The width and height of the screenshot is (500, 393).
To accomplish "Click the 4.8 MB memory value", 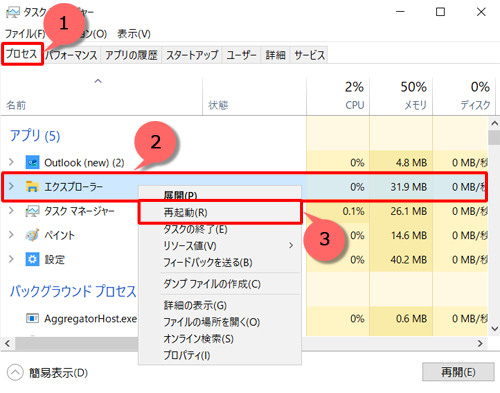I will coord(411,163).
